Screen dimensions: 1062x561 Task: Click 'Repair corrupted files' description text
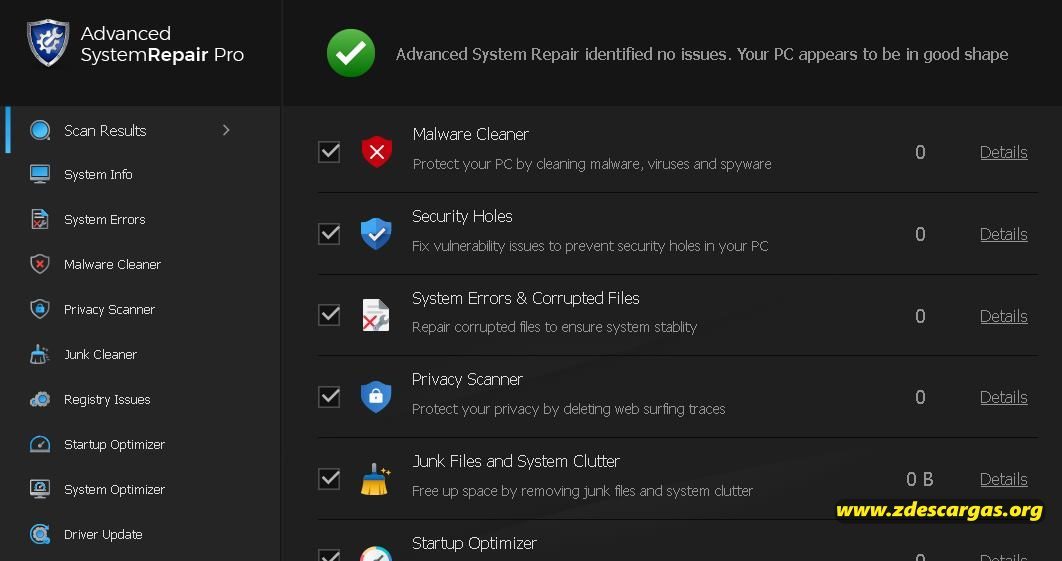(554, 327)
